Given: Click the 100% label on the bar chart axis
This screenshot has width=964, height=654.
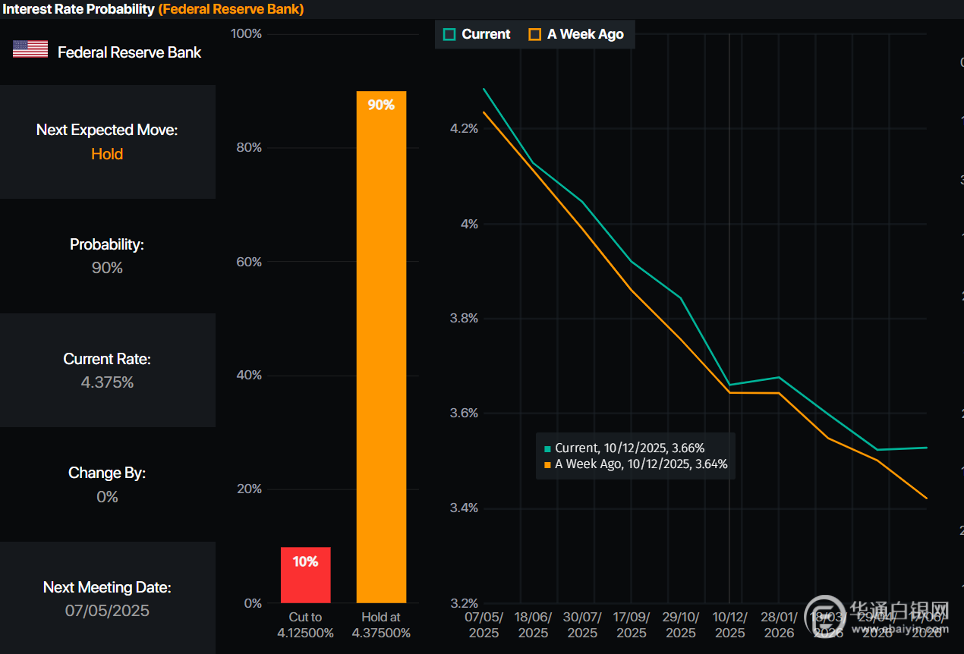Looking at the screenshot, I should (x=246, y=34).
